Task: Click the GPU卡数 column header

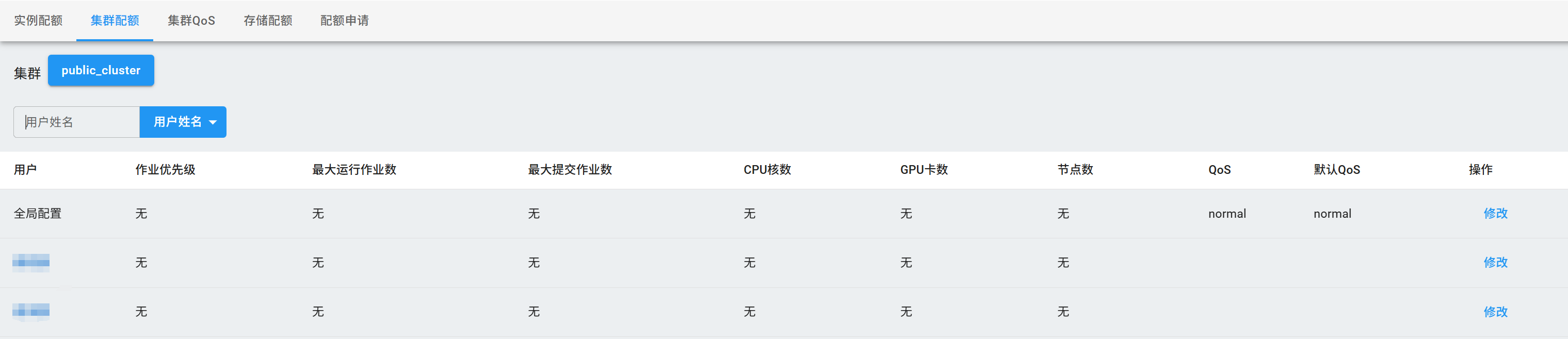Action: pyautogui.click(x=924, y=169)
